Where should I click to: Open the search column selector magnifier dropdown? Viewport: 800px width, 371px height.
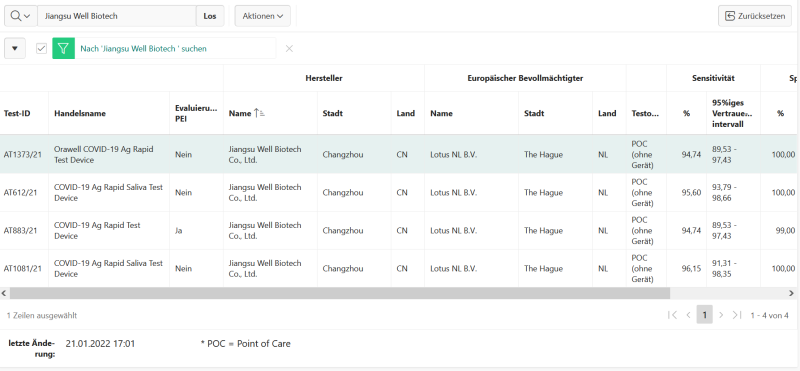(x=20, y=16)
